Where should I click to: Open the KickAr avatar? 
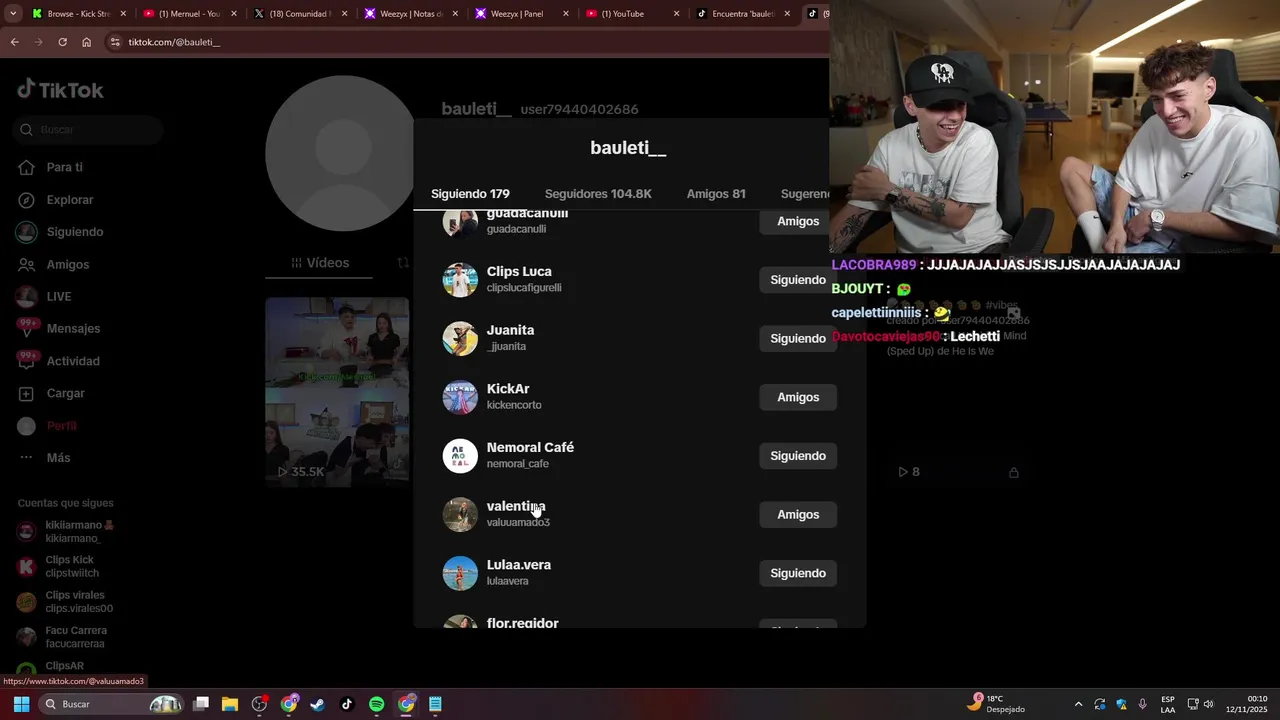[x=460, y=397]
